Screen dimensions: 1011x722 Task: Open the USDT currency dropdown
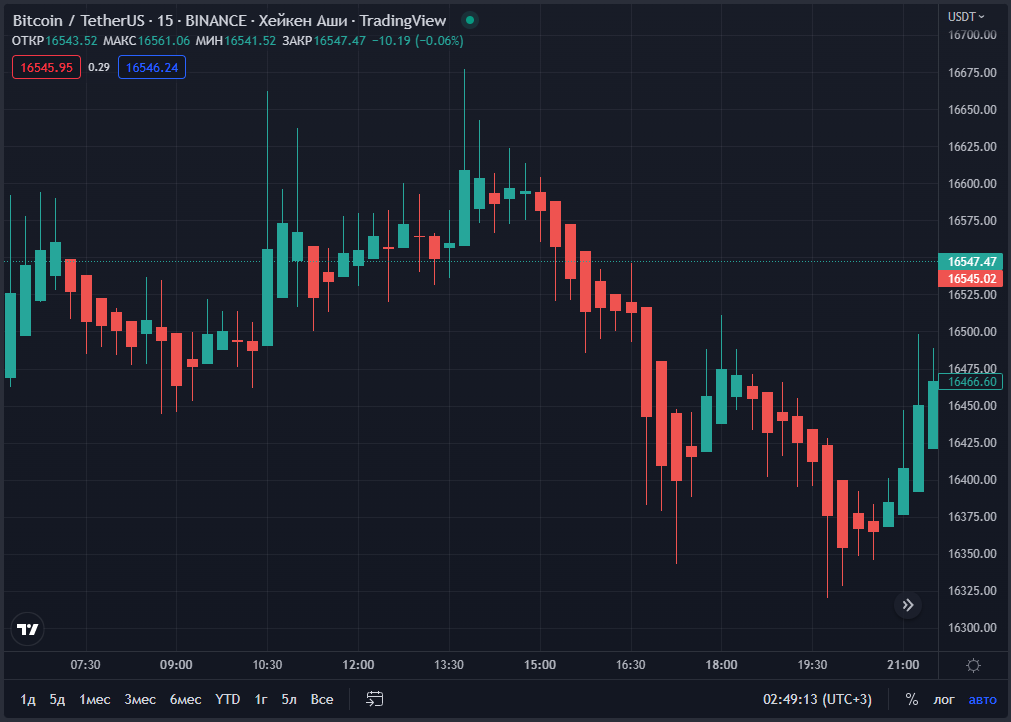coord(966,16)
